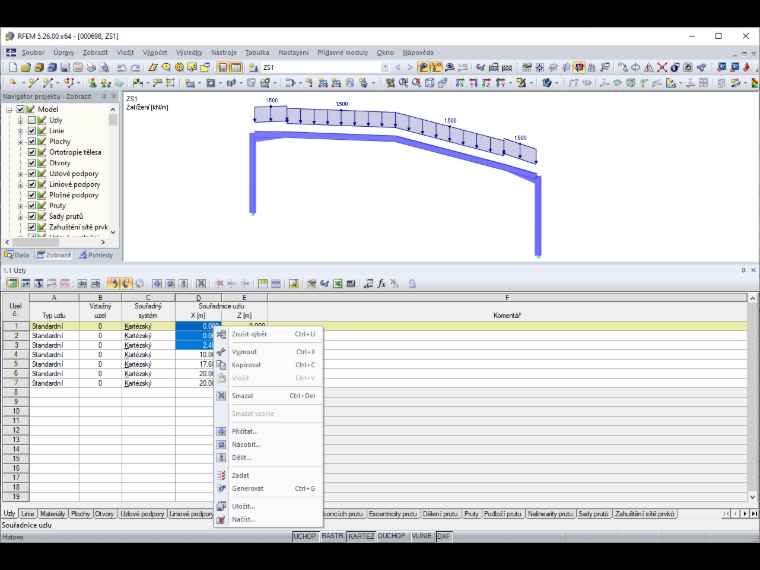Expand the Plochy tree node
The image size is (760, 570).
20,142
